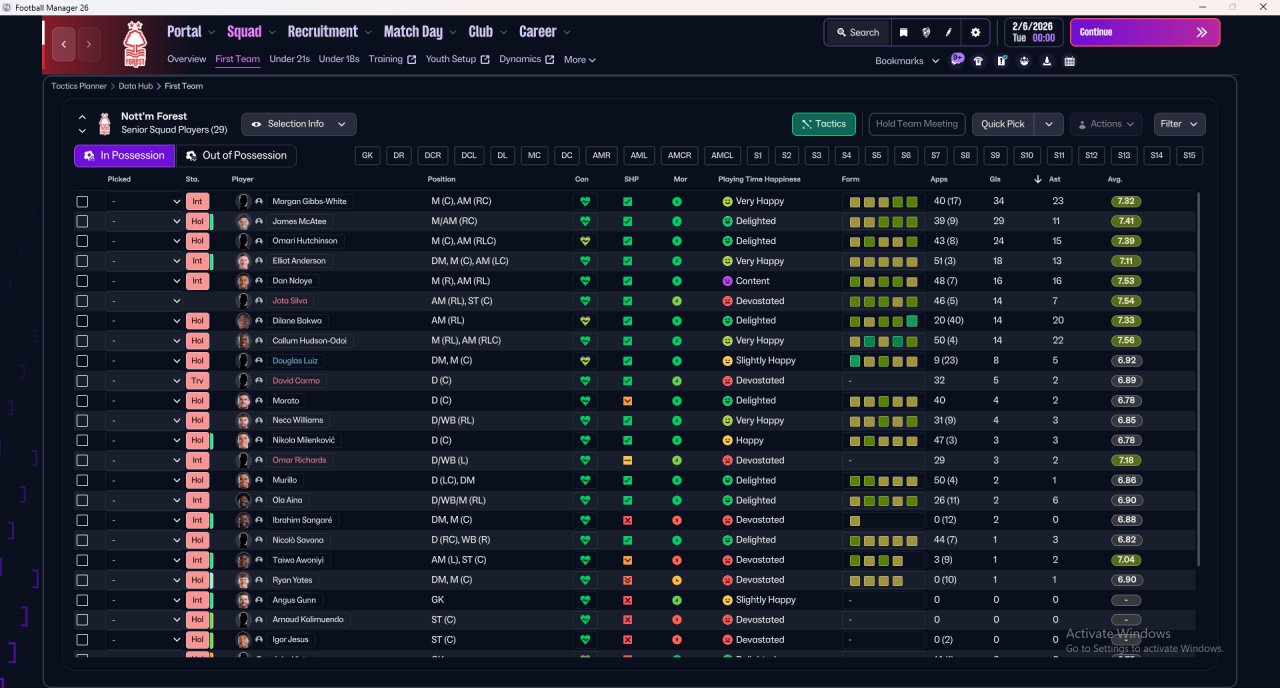Image resolution: width=1280 pixels, height=688 pixels.
Task: Click the small info icon beside Jota Silva's portrait
Action: pos(259,301)
